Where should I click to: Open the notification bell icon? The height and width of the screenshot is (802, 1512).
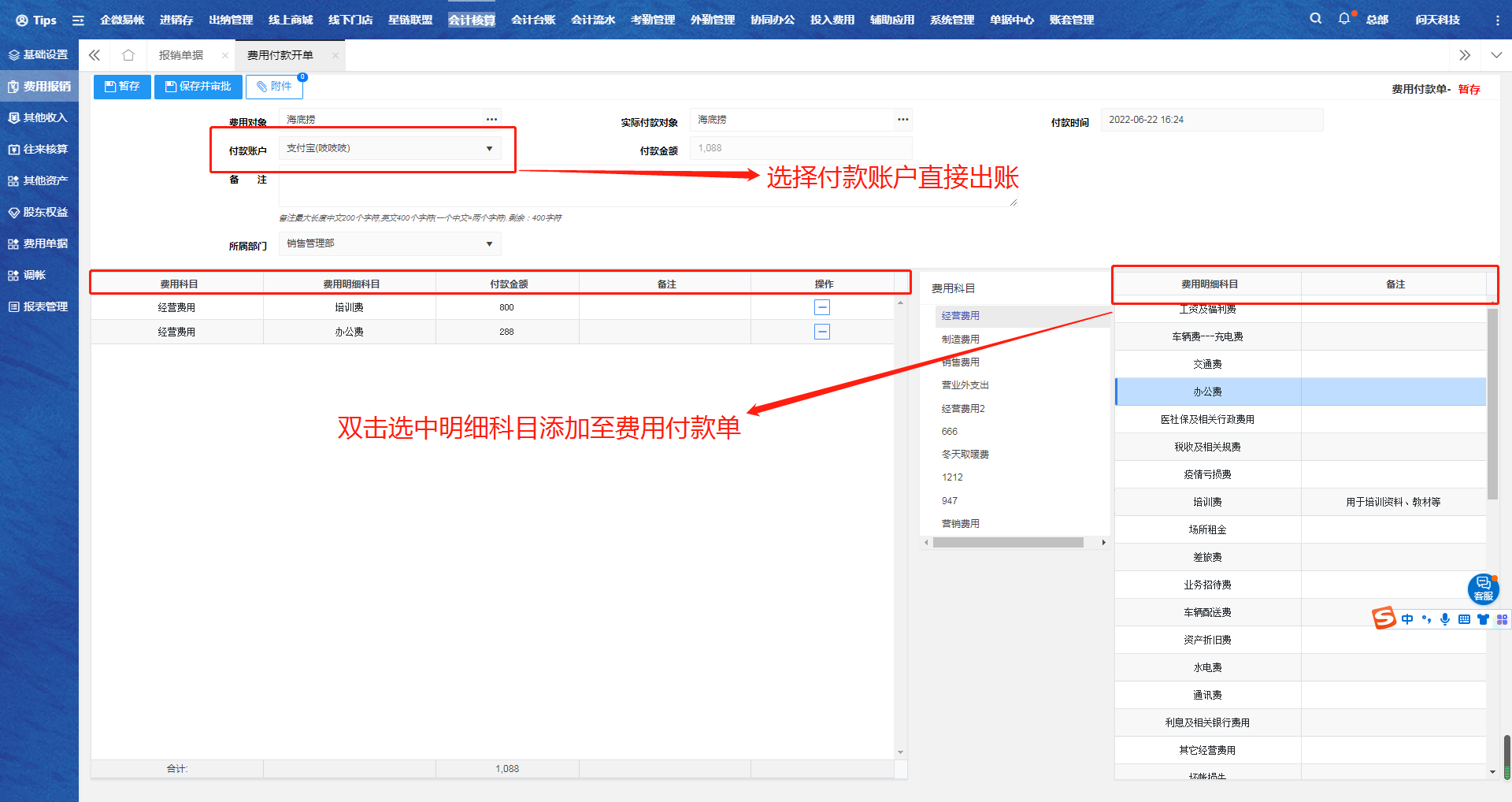1343,18
